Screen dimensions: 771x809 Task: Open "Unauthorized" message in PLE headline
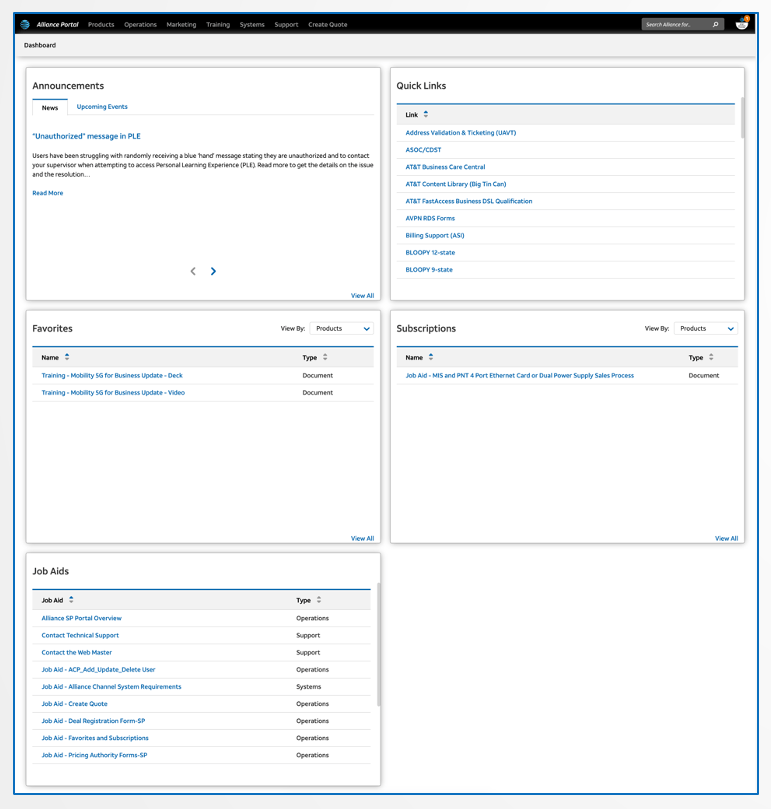86,136
